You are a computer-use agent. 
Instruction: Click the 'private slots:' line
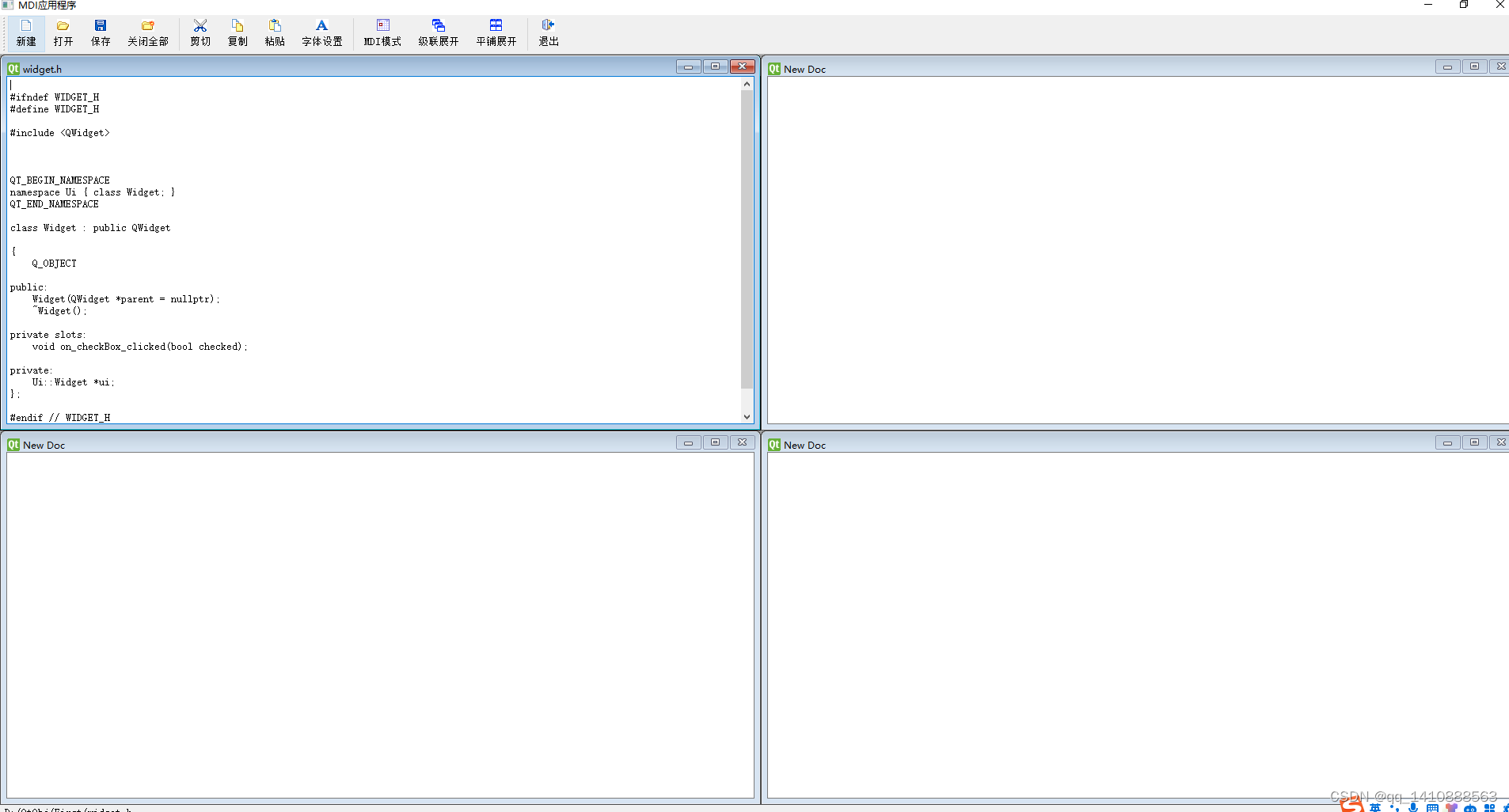pyautogui.click(x=48, y=335)
